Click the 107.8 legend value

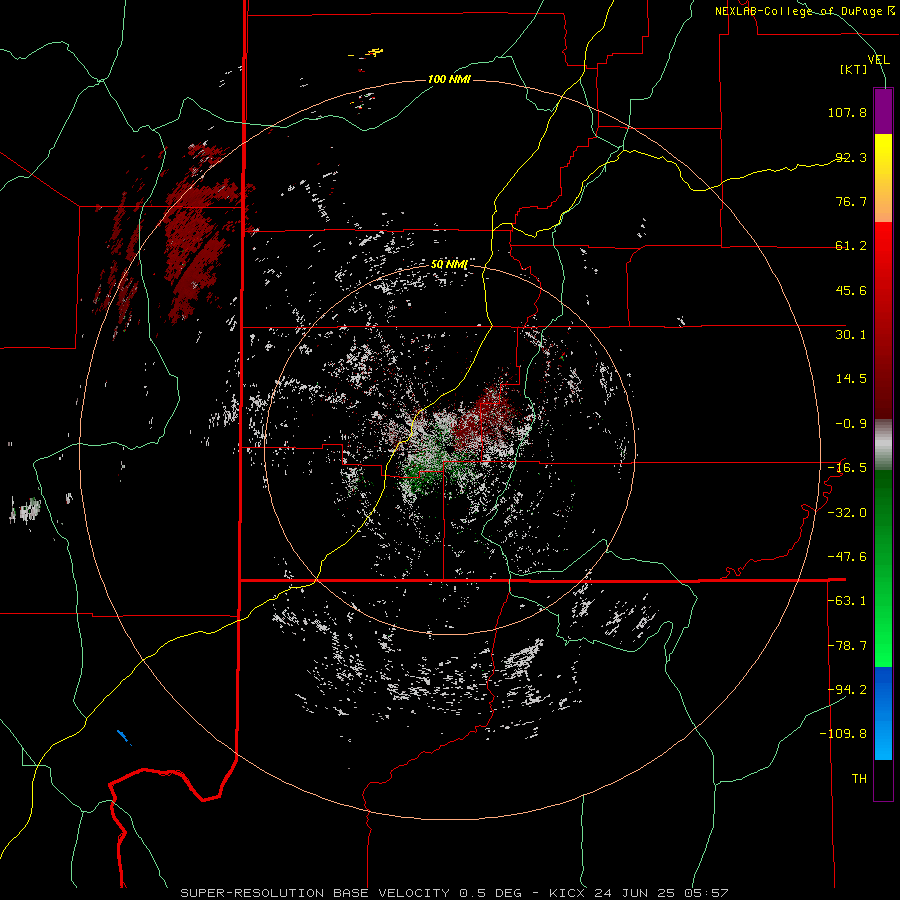point(847,112)
